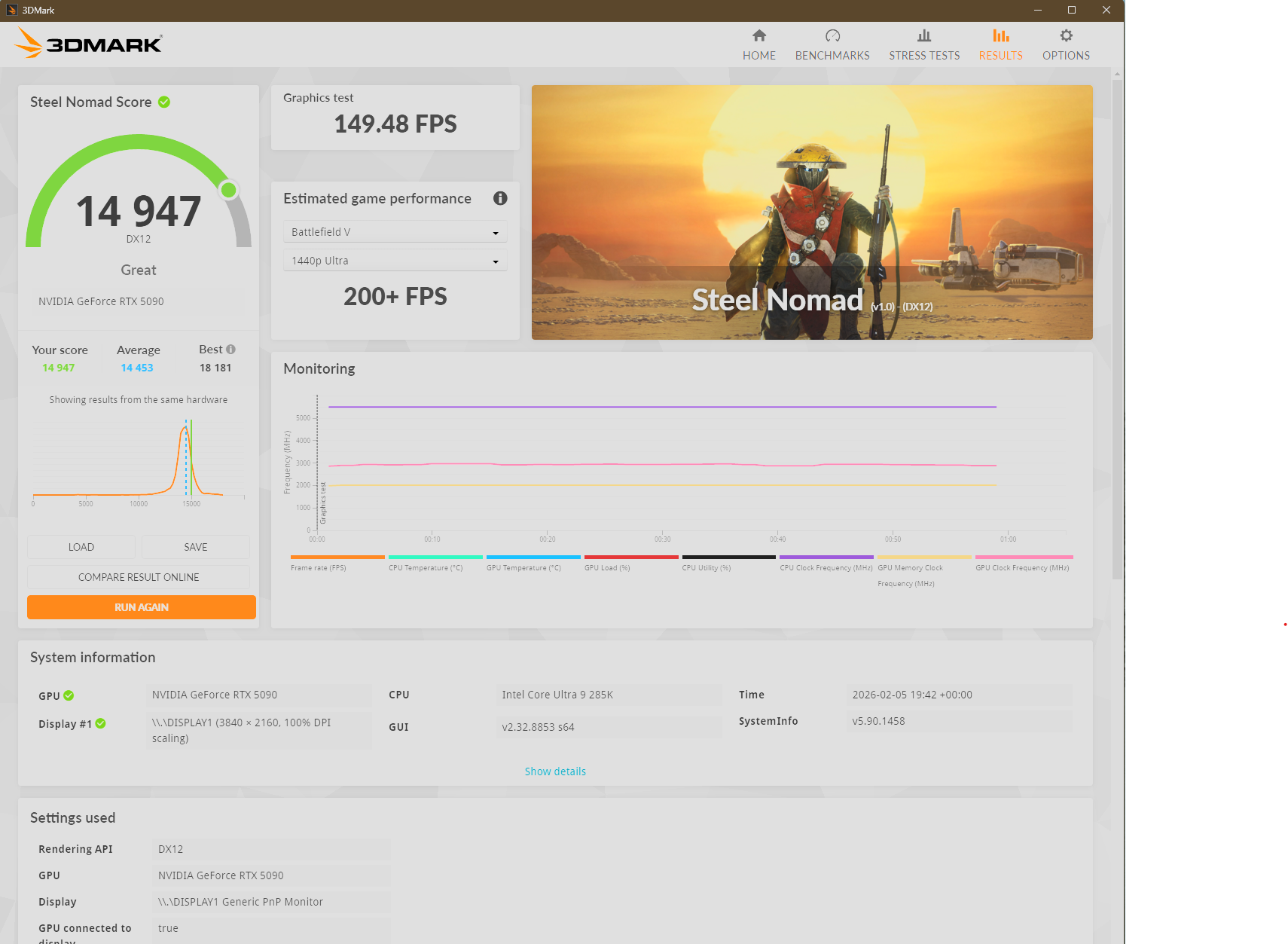The width and height of the screenshot is (1288, 944).
Task: Click the Home icon in navigation
Action: click(758, 35)
